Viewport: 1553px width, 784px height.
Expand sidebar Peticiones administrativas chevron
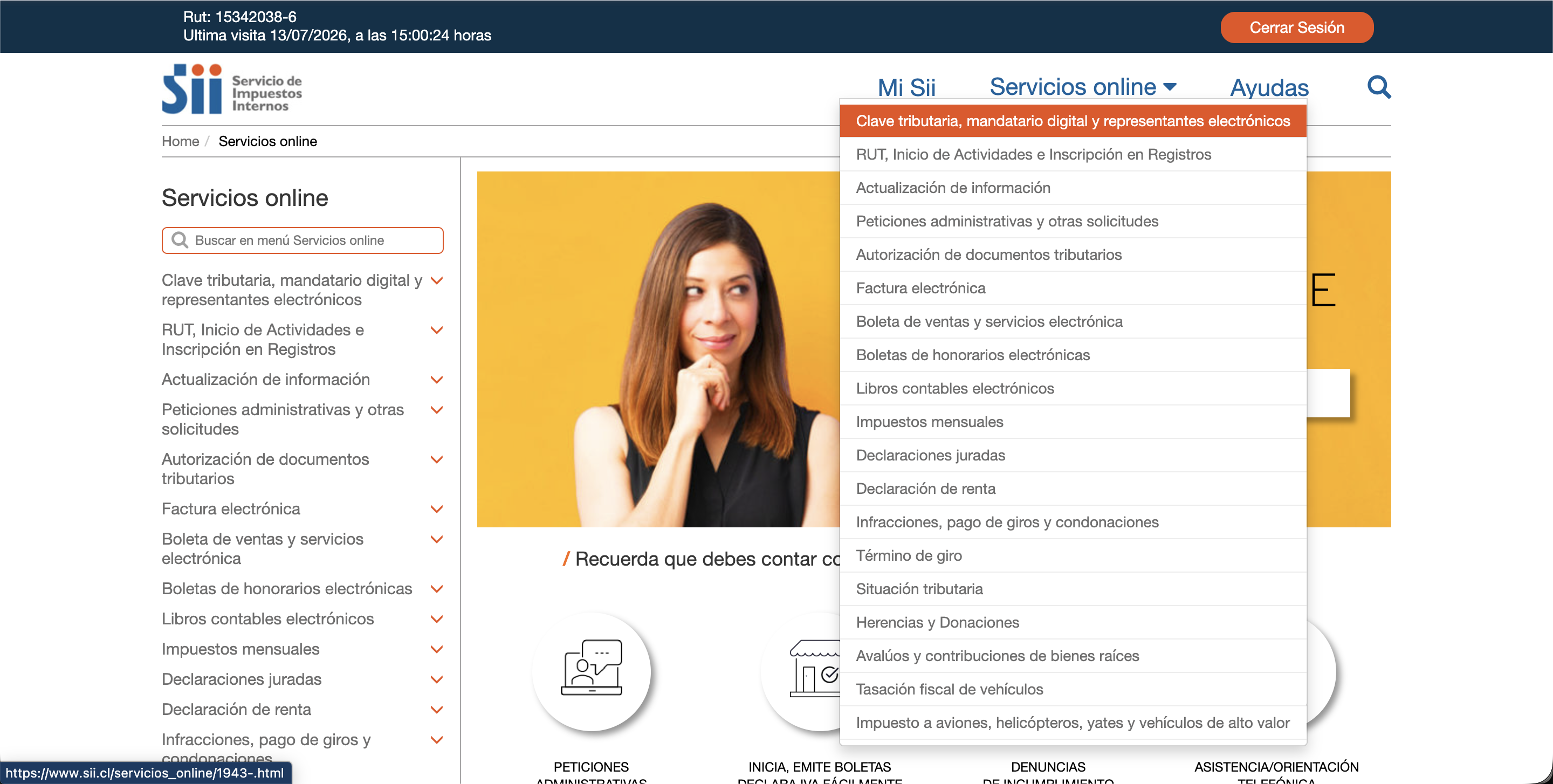(437, 410)
